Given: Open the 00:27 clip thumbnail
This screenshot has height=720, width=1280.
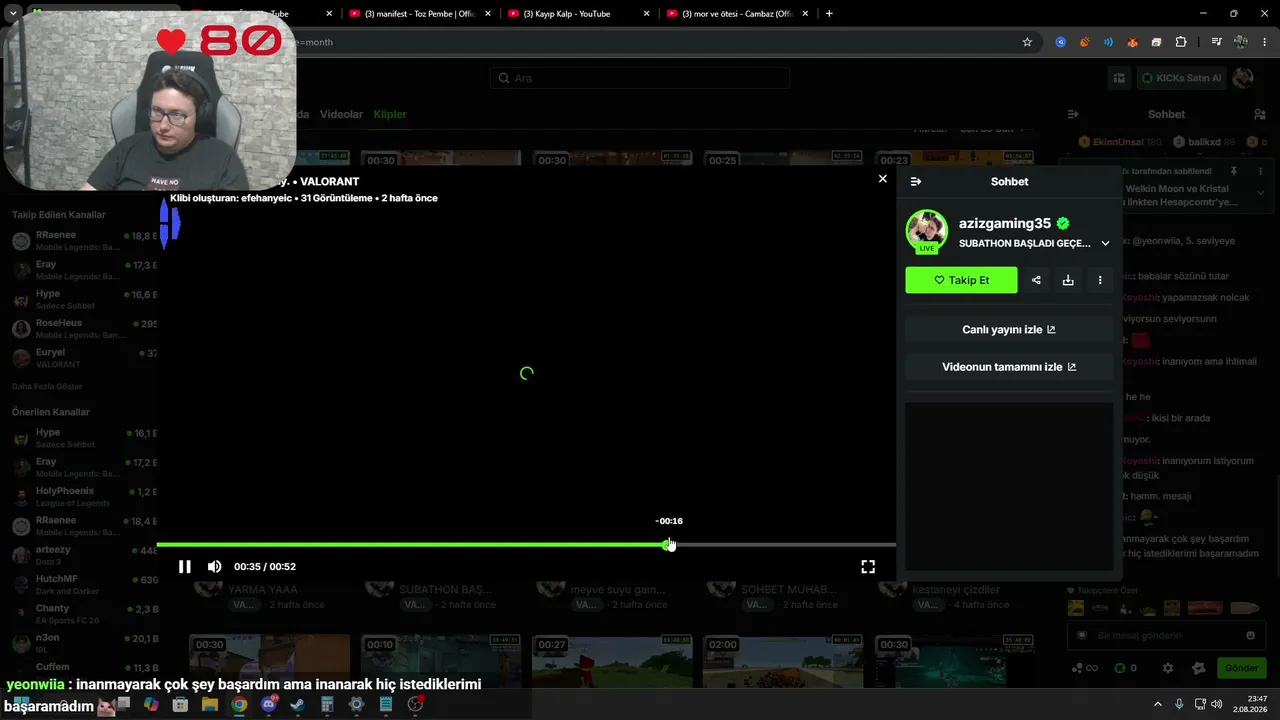Looking at the screenshot, I should click(x=612, y=661).
